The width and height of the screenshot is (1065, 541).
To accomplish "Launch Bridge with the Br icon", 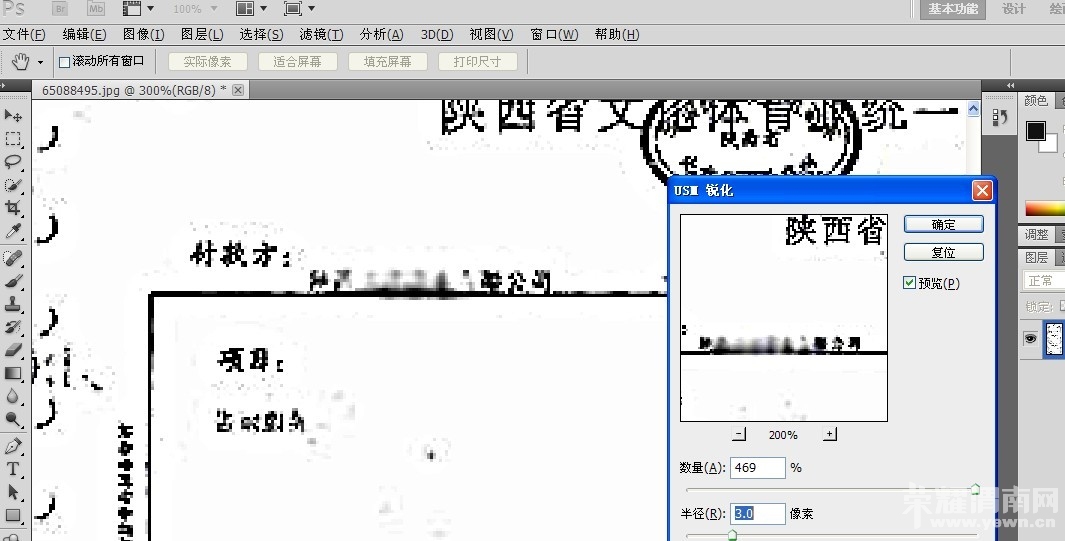I will coord(60,9).
